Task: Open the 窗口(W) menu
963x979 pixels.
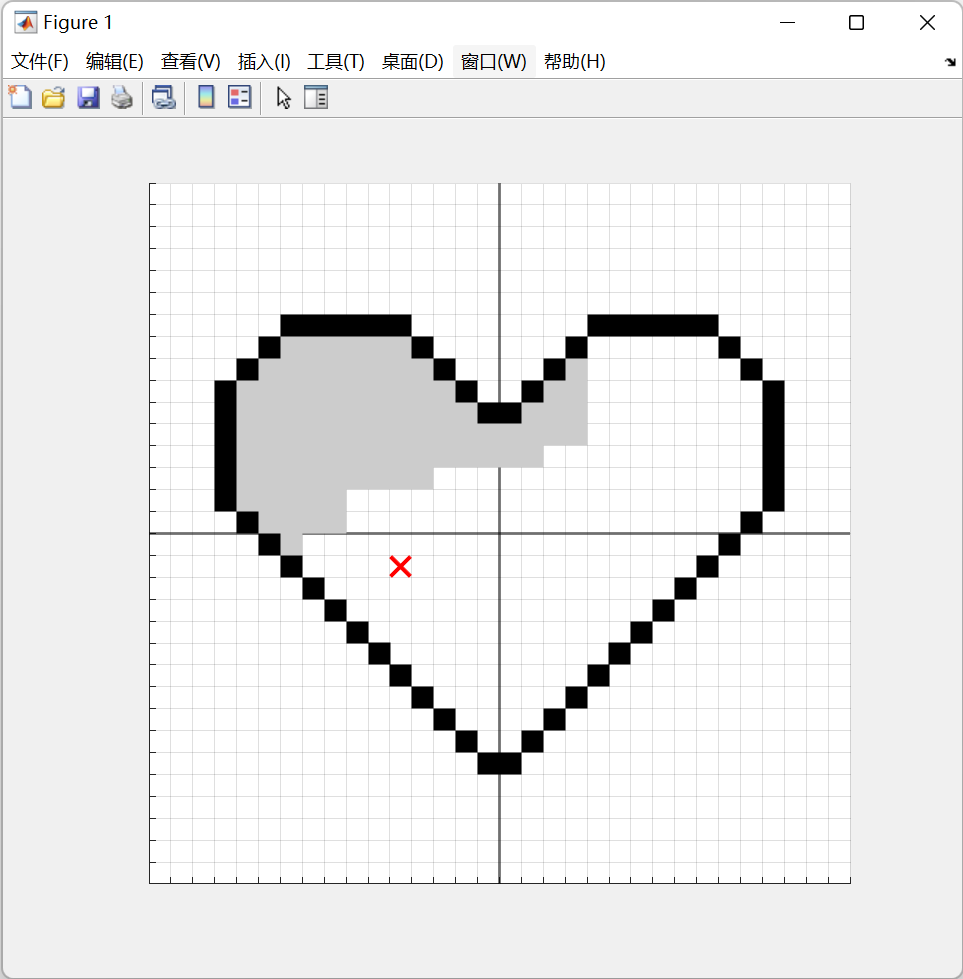Action: coord(493,62)
